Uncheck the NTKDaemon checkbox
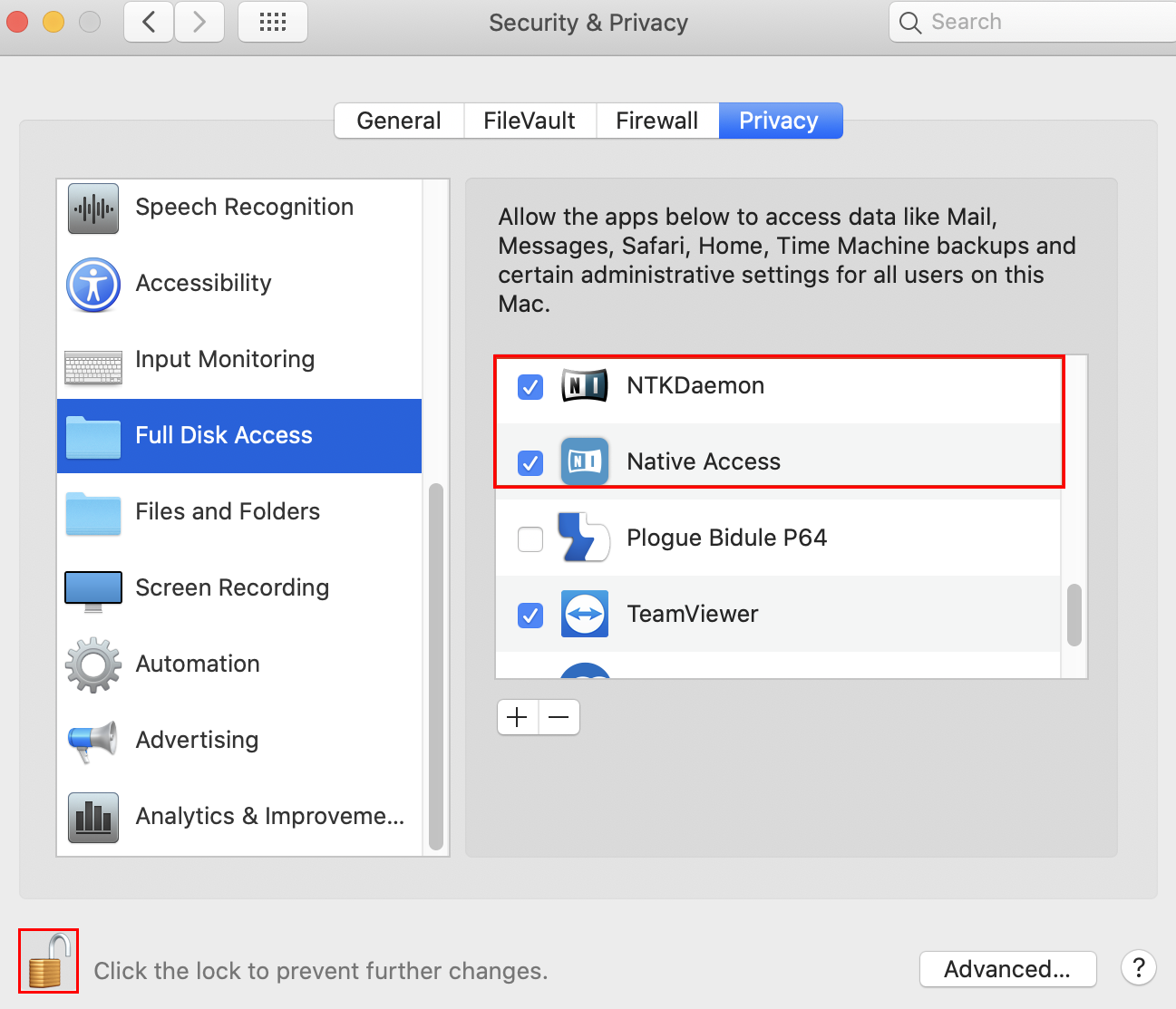 tap(530, 387)
